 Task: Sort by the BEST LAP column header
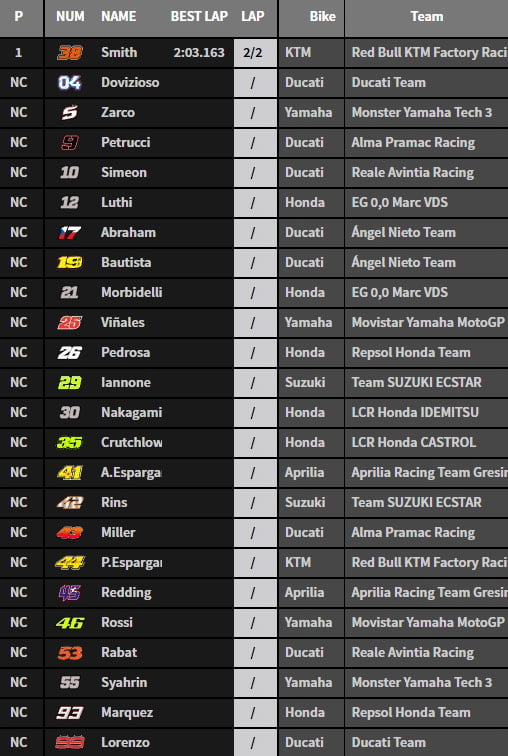click(199, 16)
